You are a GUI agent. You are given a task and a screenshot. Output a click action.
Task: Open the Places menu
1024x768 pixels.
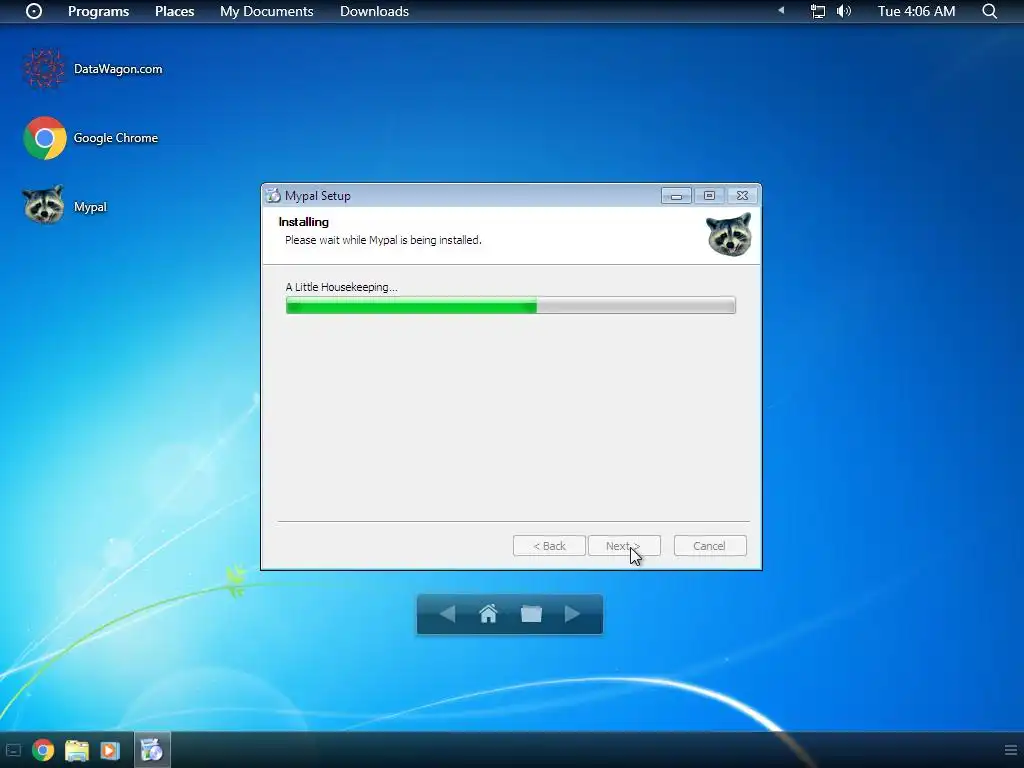[x=174, y=11]
